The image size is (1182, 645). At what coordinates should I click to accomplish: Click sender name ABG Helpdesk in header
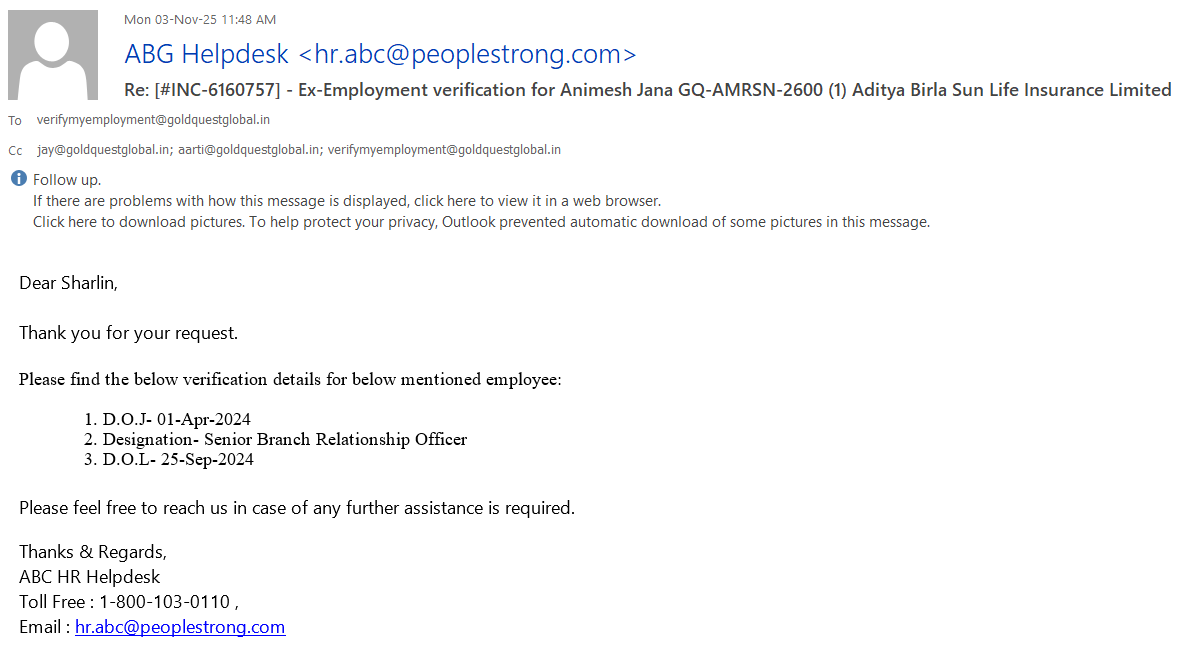pos(207,54)
